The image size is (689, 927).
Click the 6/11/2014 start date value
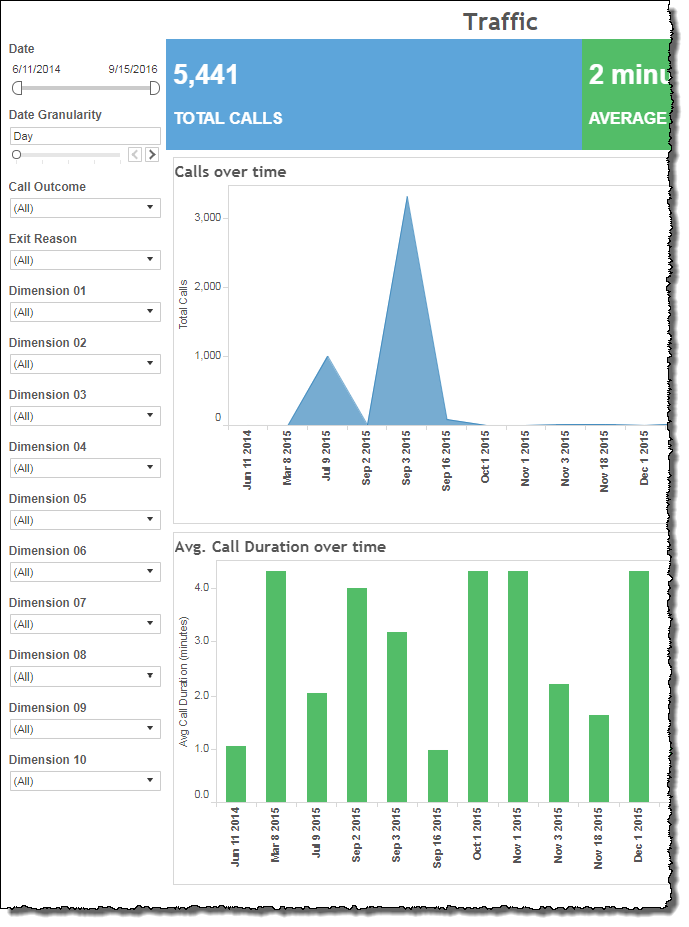[36, 69]
